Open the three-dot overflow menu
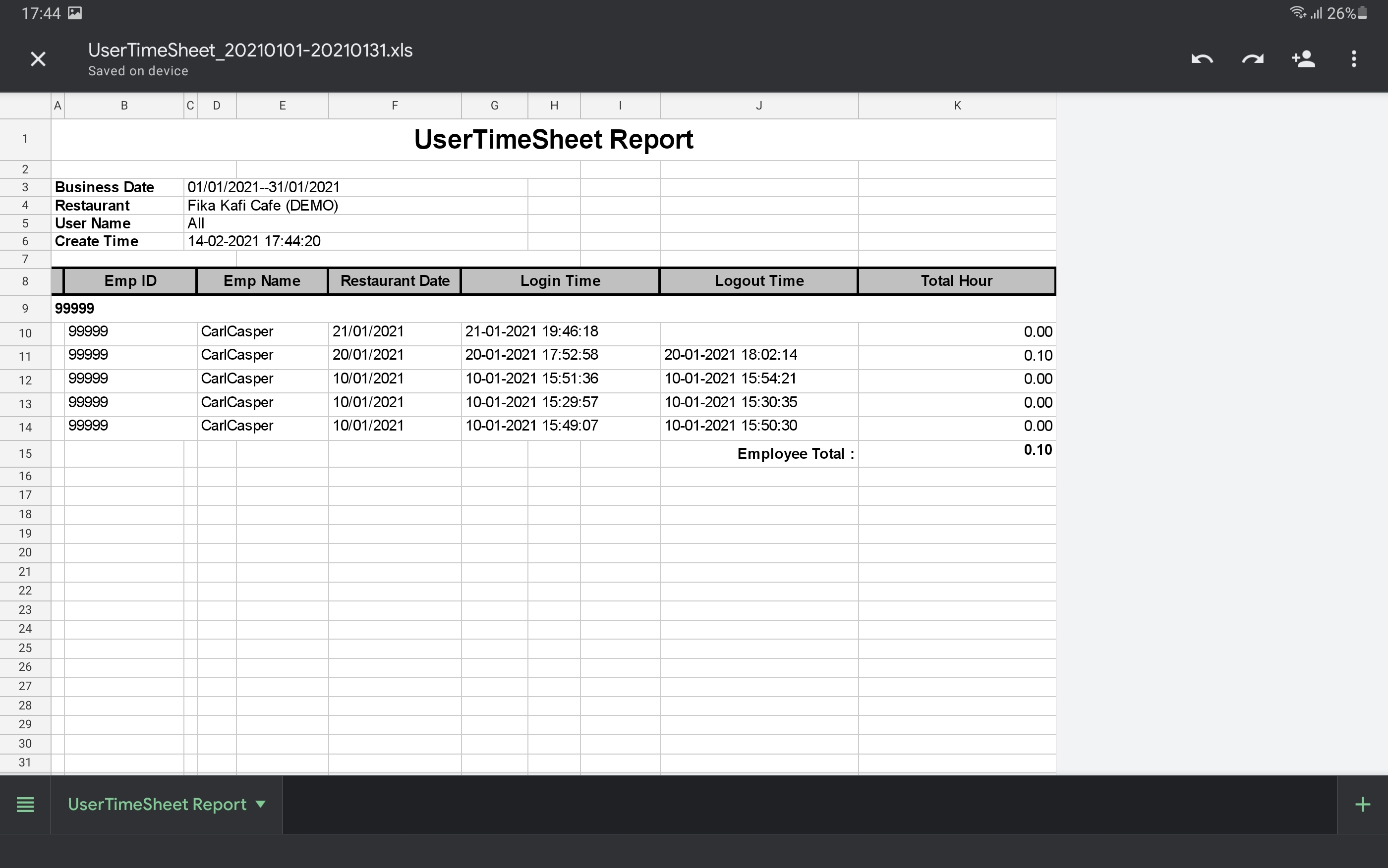The image size is (1388, 868). coord(1353,58)
